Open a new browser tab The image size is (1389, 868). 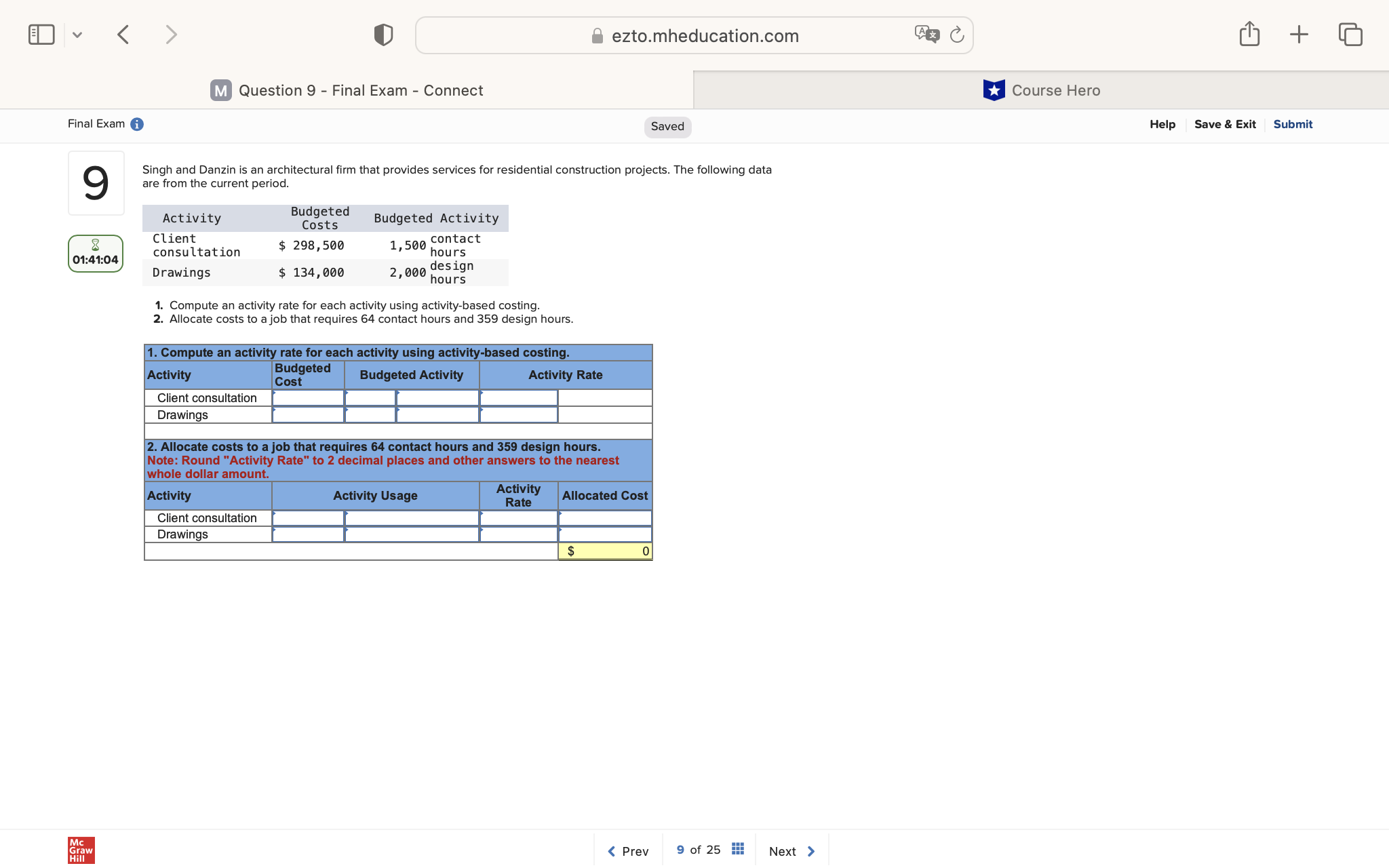pos(1299,34)
